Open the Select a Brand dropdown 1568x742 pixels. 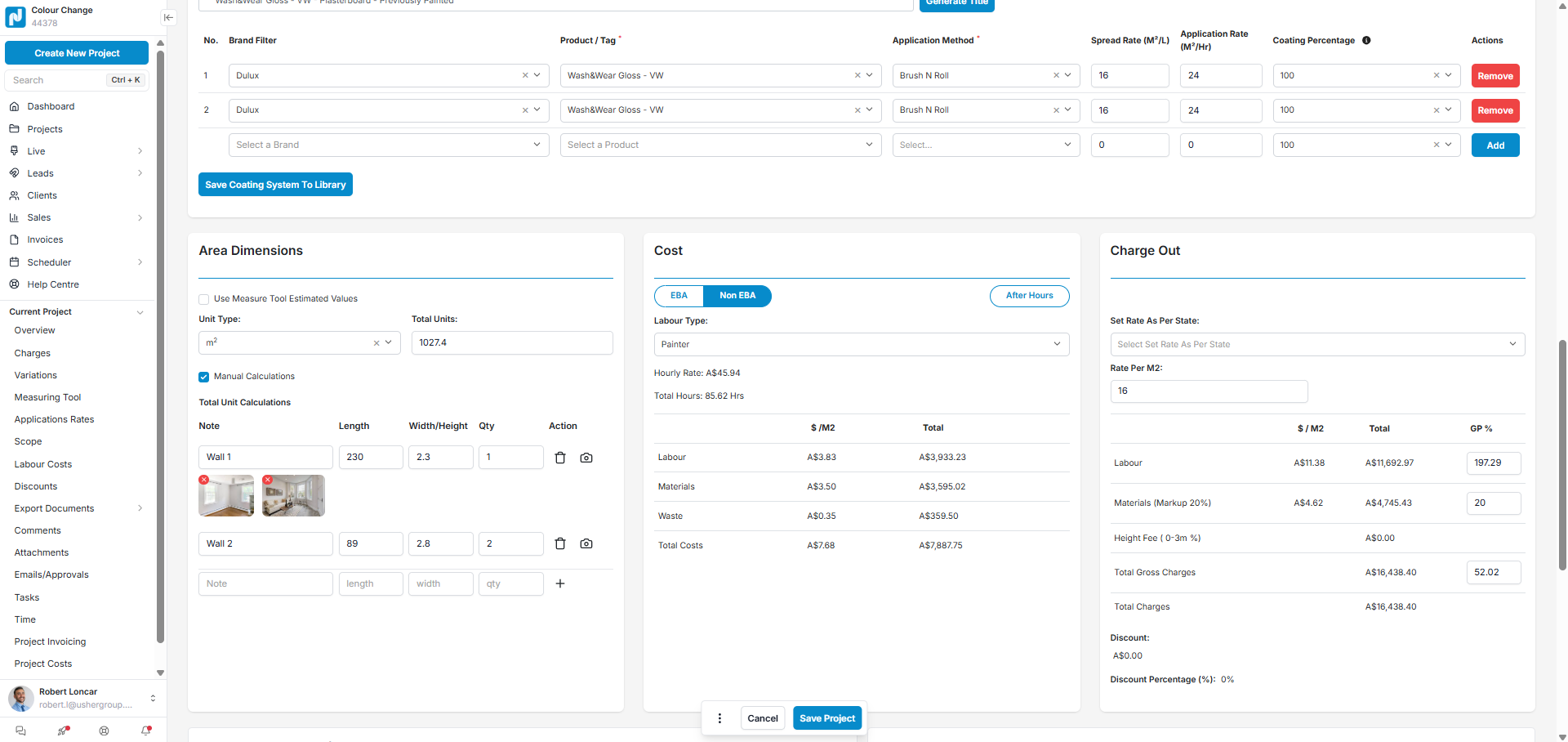coord(388,145)
